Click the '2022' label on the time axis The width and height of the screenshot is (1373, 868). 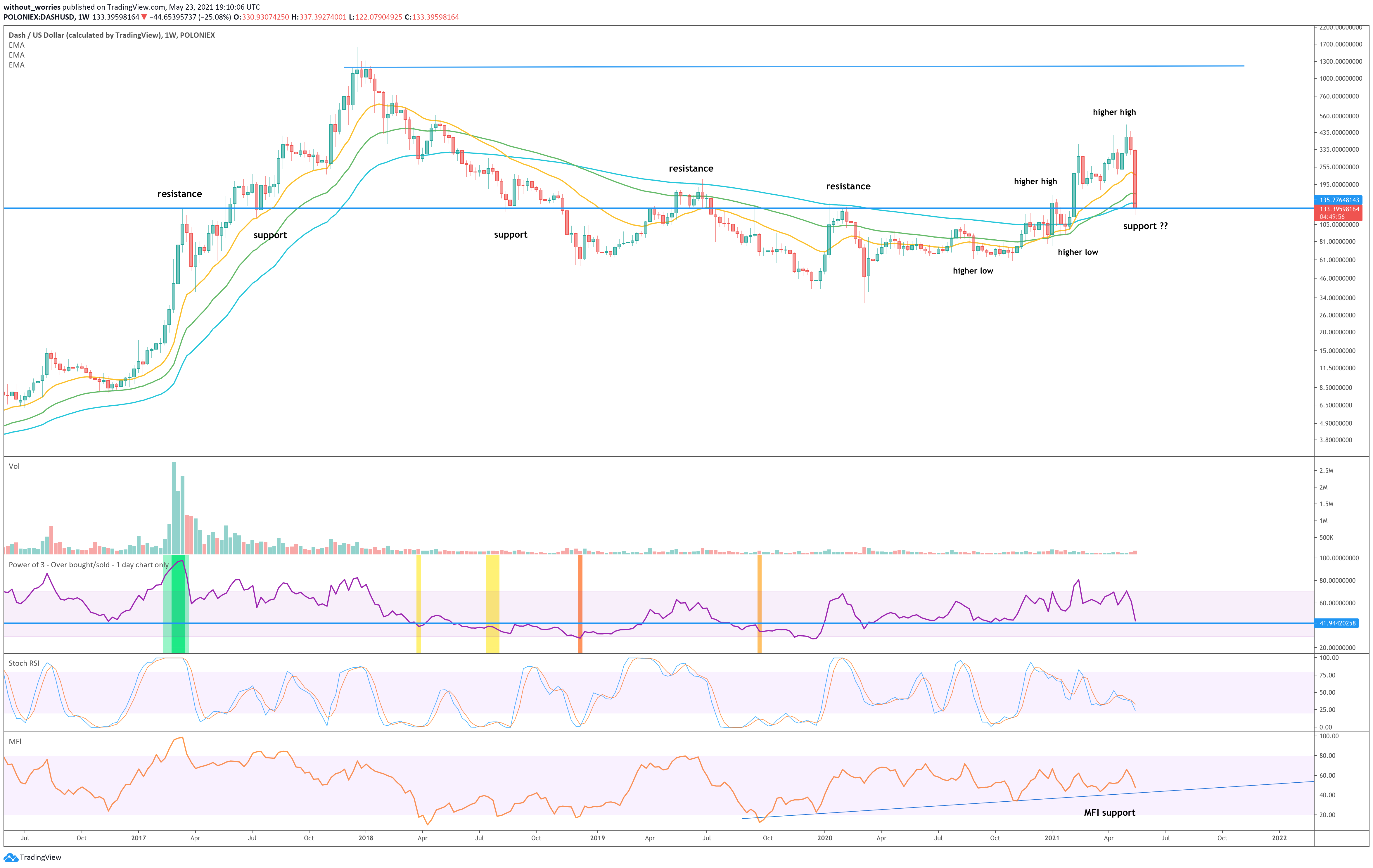pos(1279,838)
